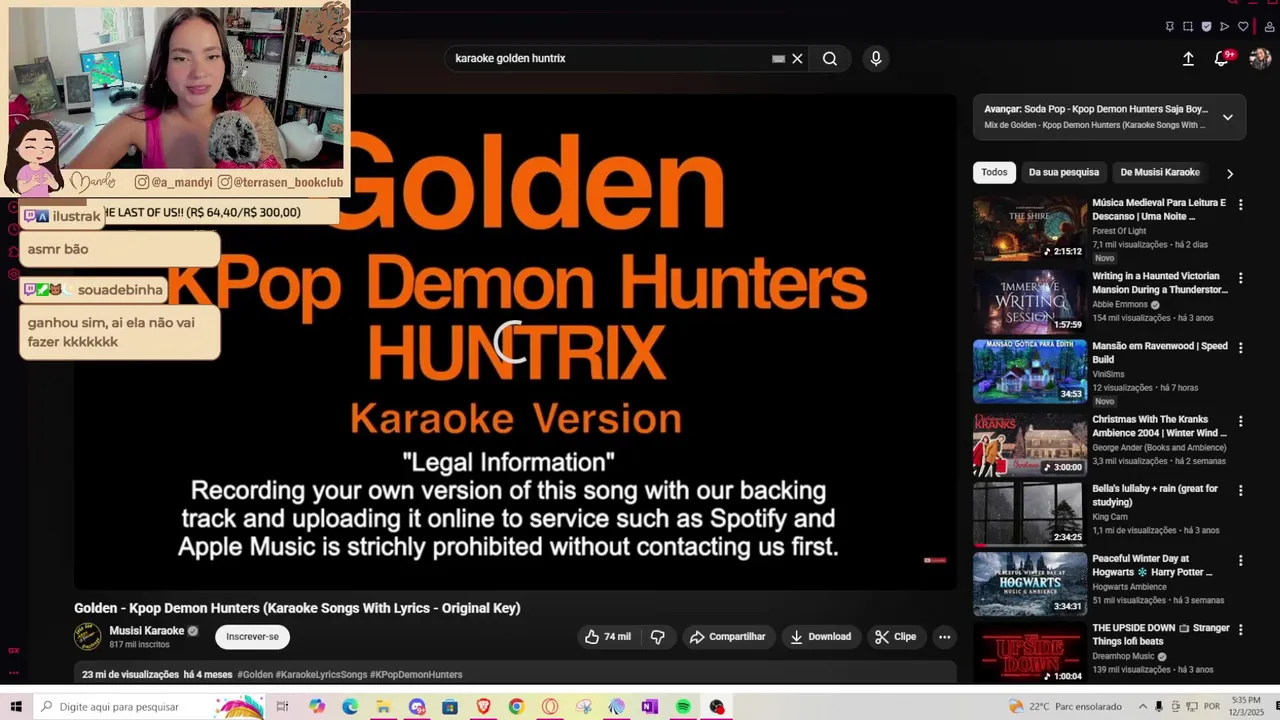Open File Explorer from taskbar
Image resolution: width=1280 pixels, height=720 pixels.
tap(383, 707)
